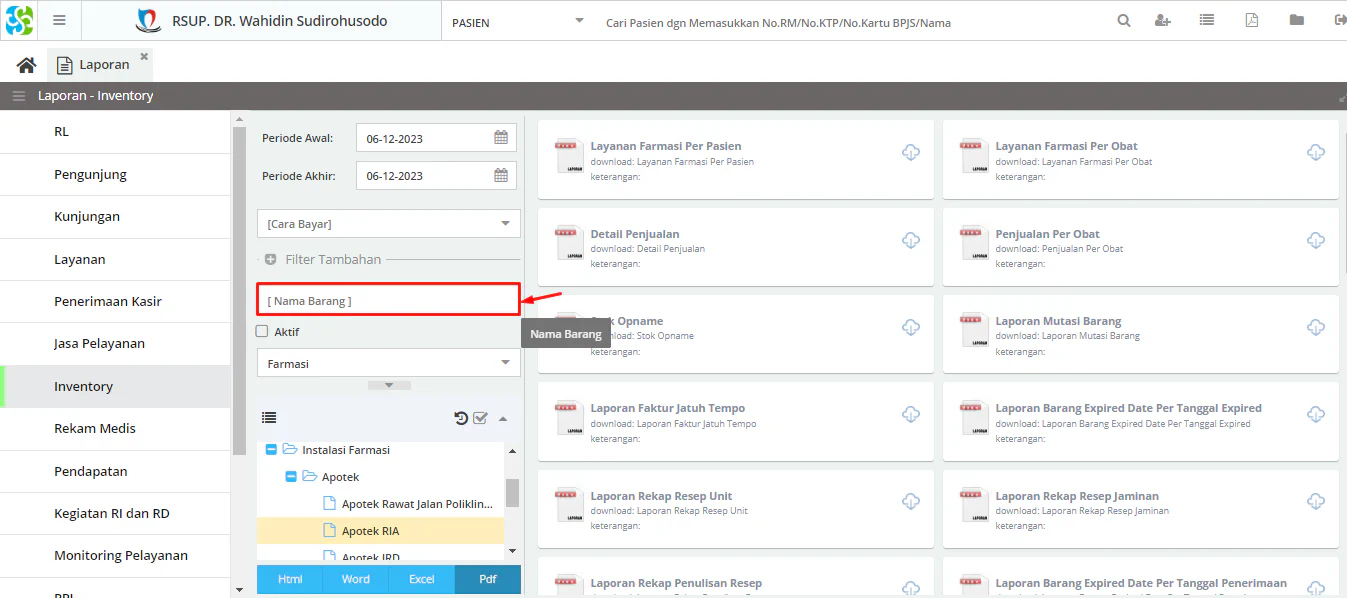Open the list icon in top toolbar

click(1207, 20)
